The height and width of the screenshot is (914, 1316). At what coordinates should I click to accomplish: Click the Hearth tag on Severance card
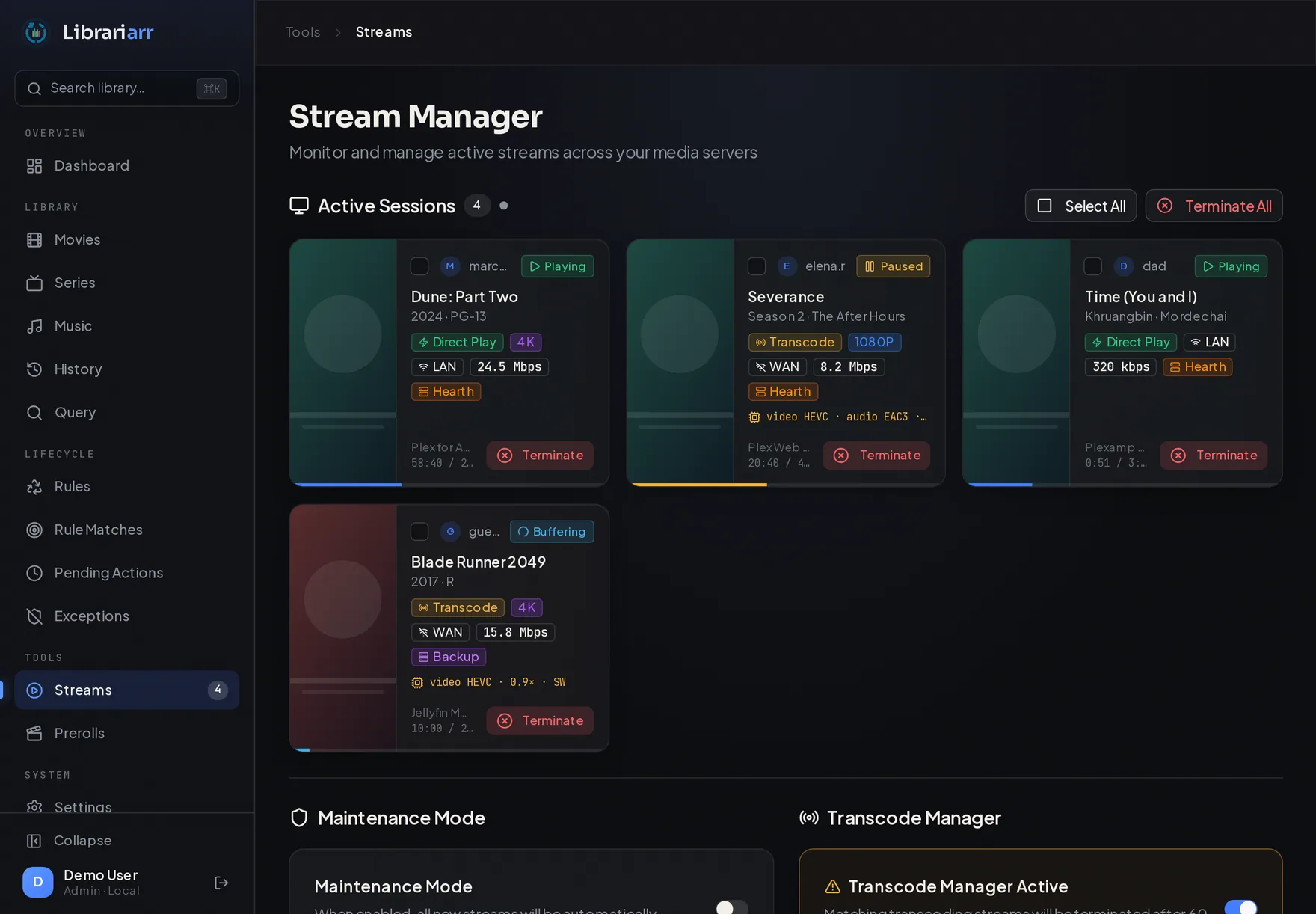[783, 391]
